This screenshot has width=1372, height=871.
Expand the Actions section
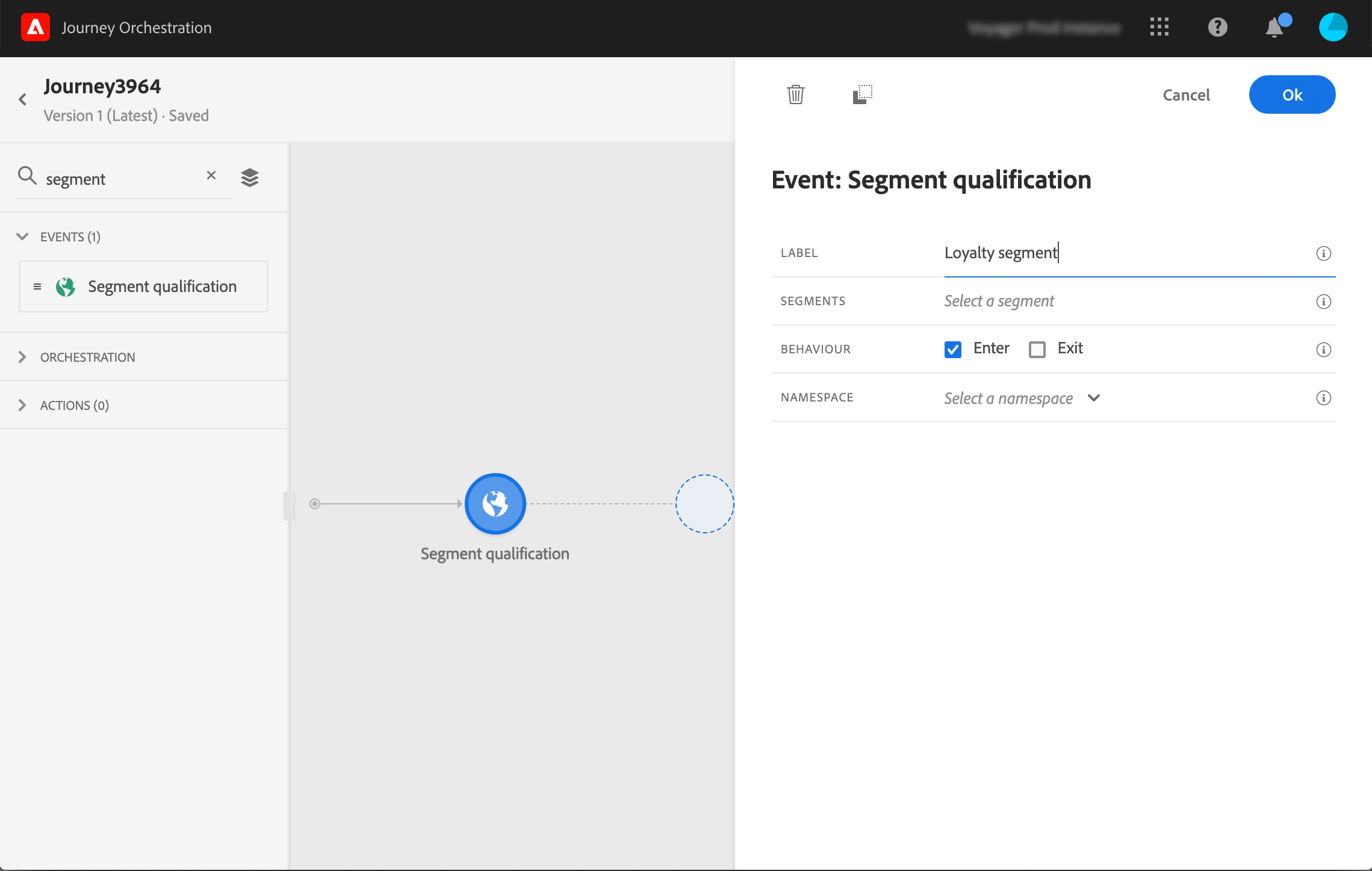point(22,405)
